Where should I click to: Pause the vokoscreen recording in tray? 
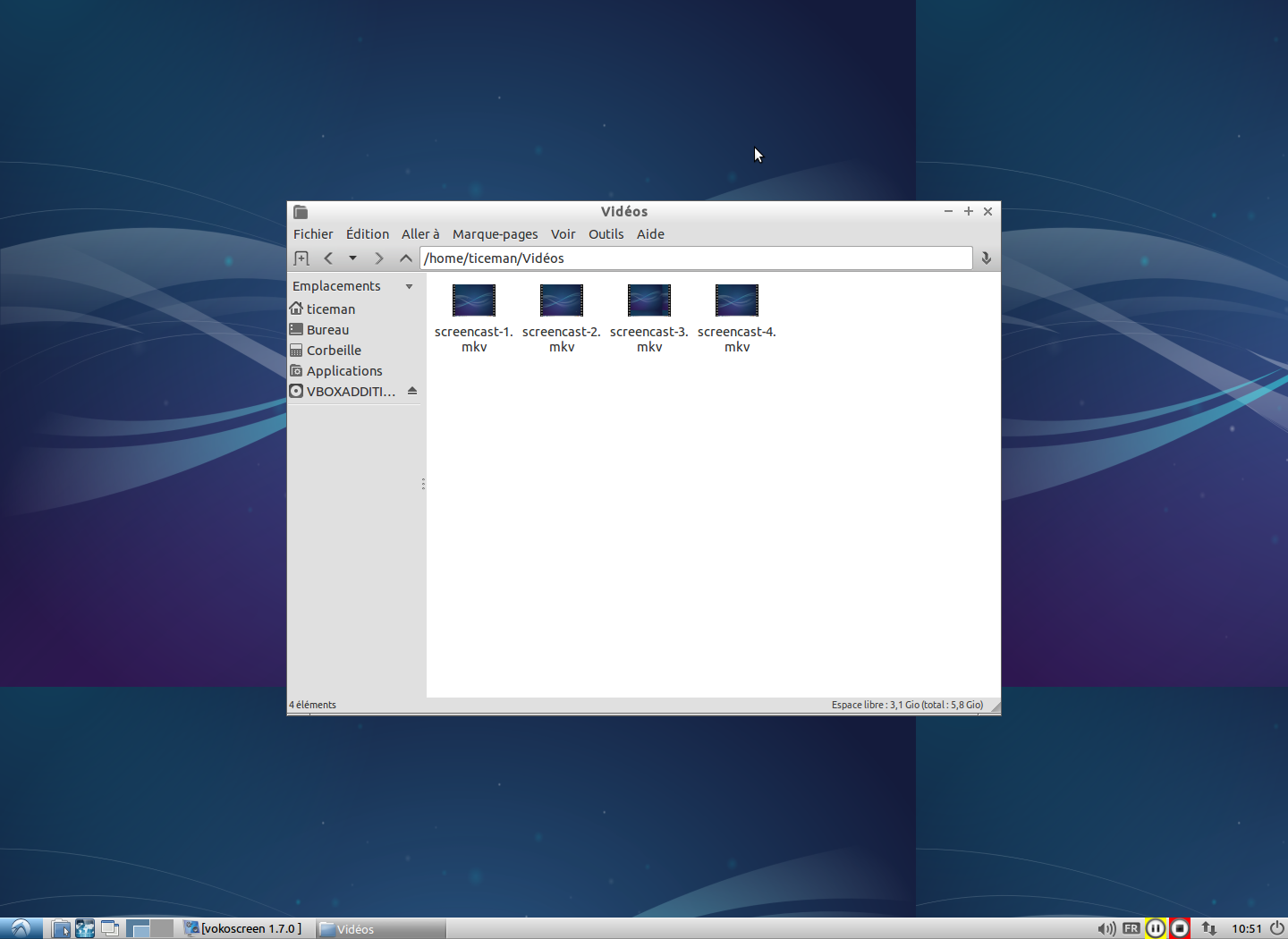click(1156, 928)
